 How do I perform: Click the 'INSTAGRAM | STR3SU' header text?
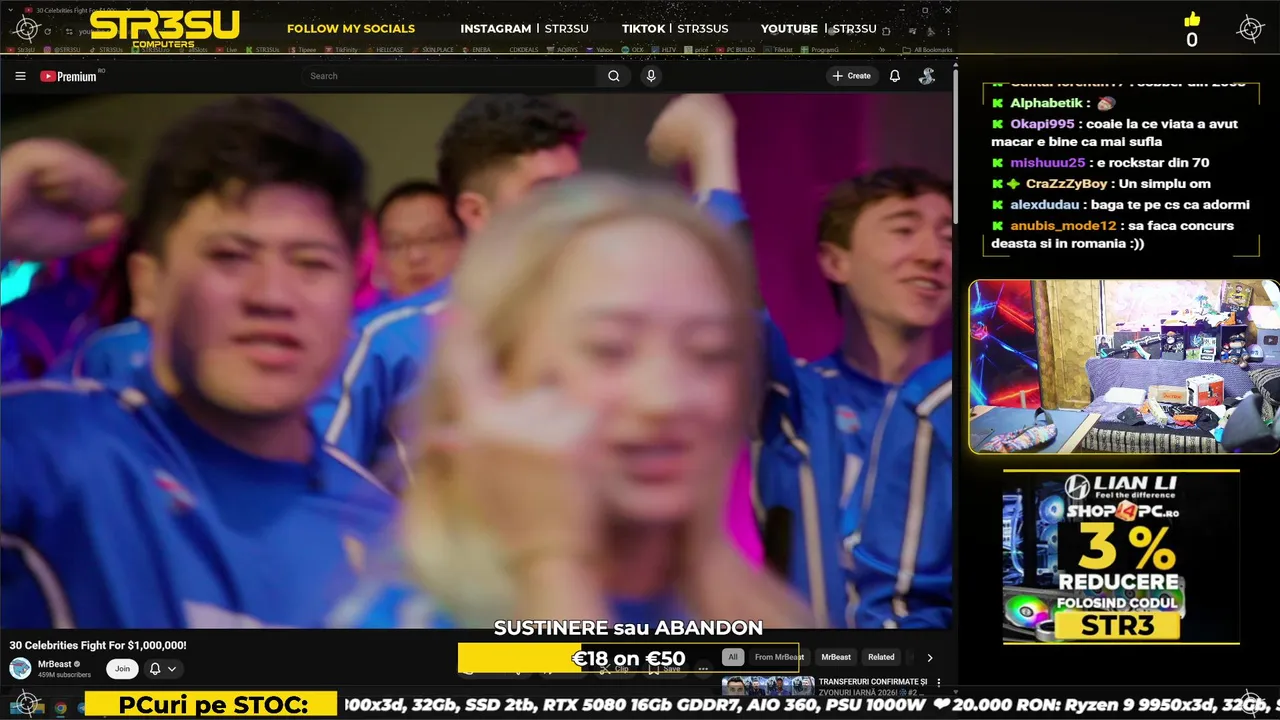(524, 29)
